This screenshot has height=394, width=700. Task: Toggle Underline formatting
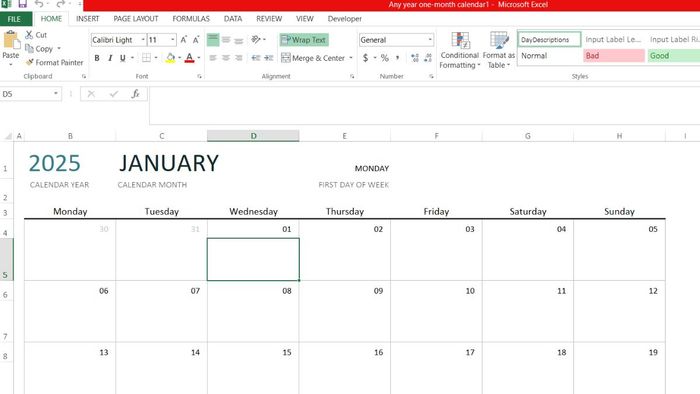coord(122,58)
